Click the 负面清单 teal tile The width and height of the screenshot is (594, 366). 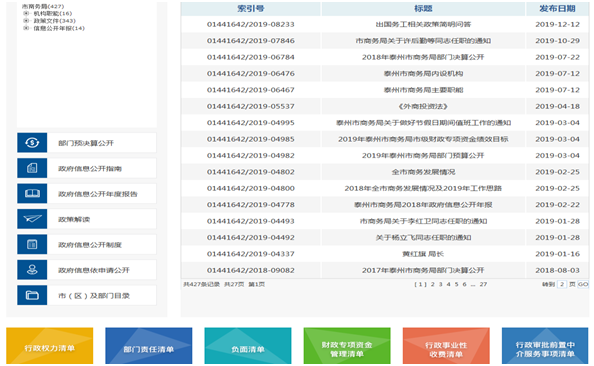pyautogui.click(x=248, y=346)
